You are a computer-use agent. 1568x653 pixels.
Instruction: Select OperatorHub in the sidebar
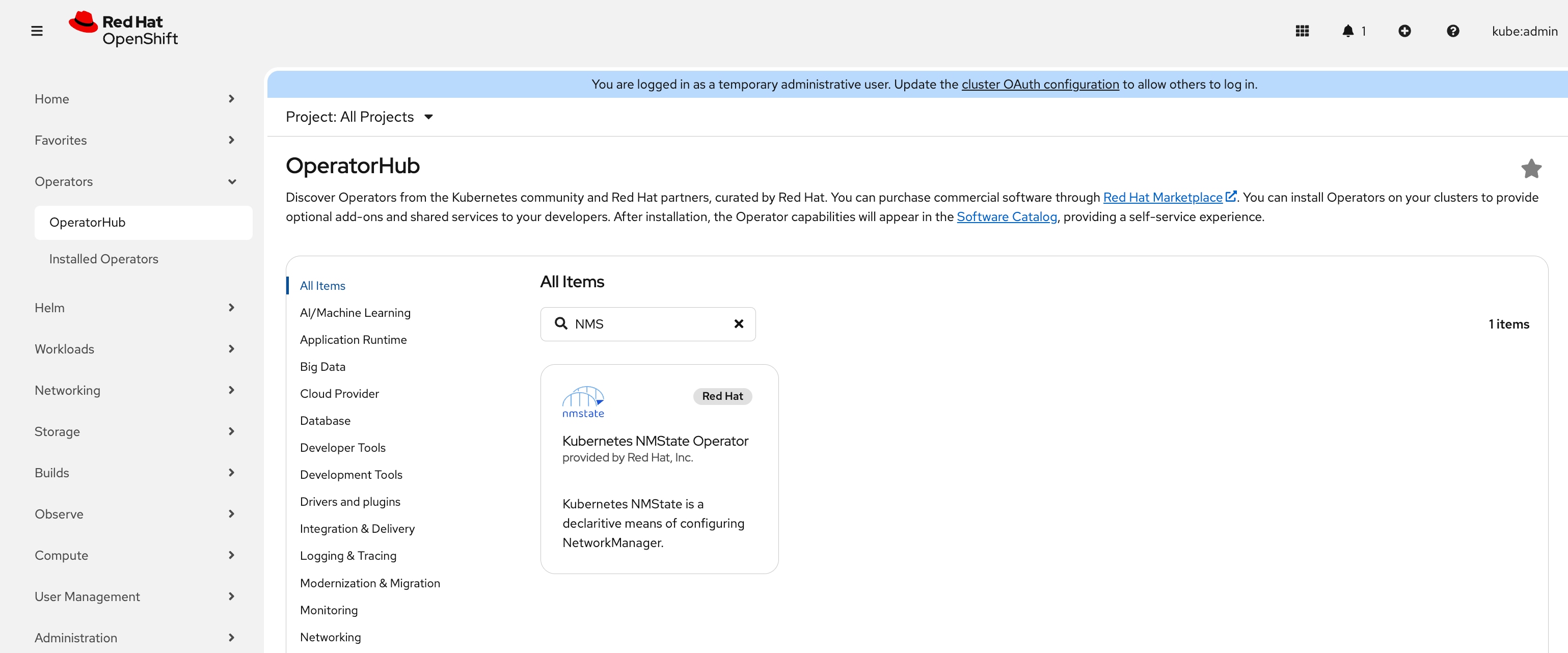pos(143,223)
